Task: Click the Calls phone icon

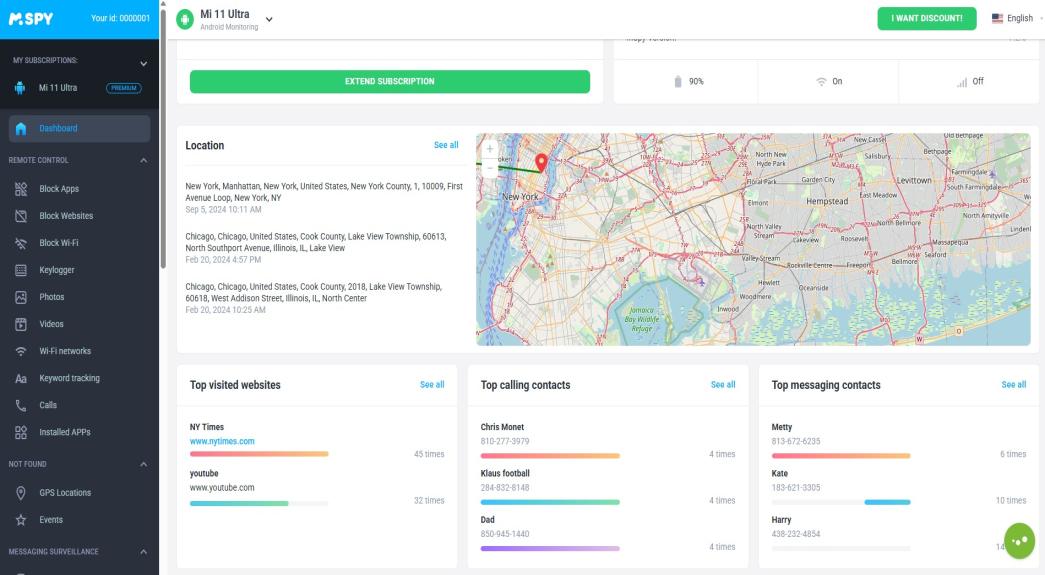Action: tap(21, 405)
